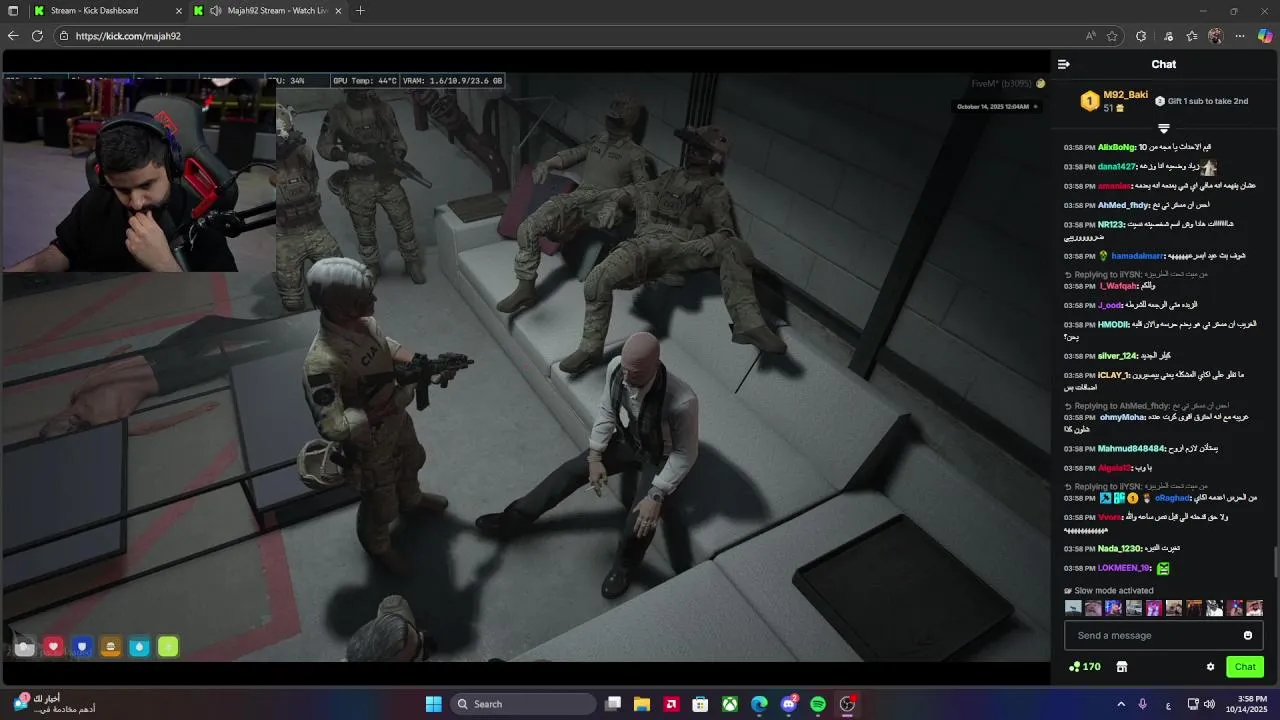Collapse the chat panel with arrow icon

pos(1064,64)
